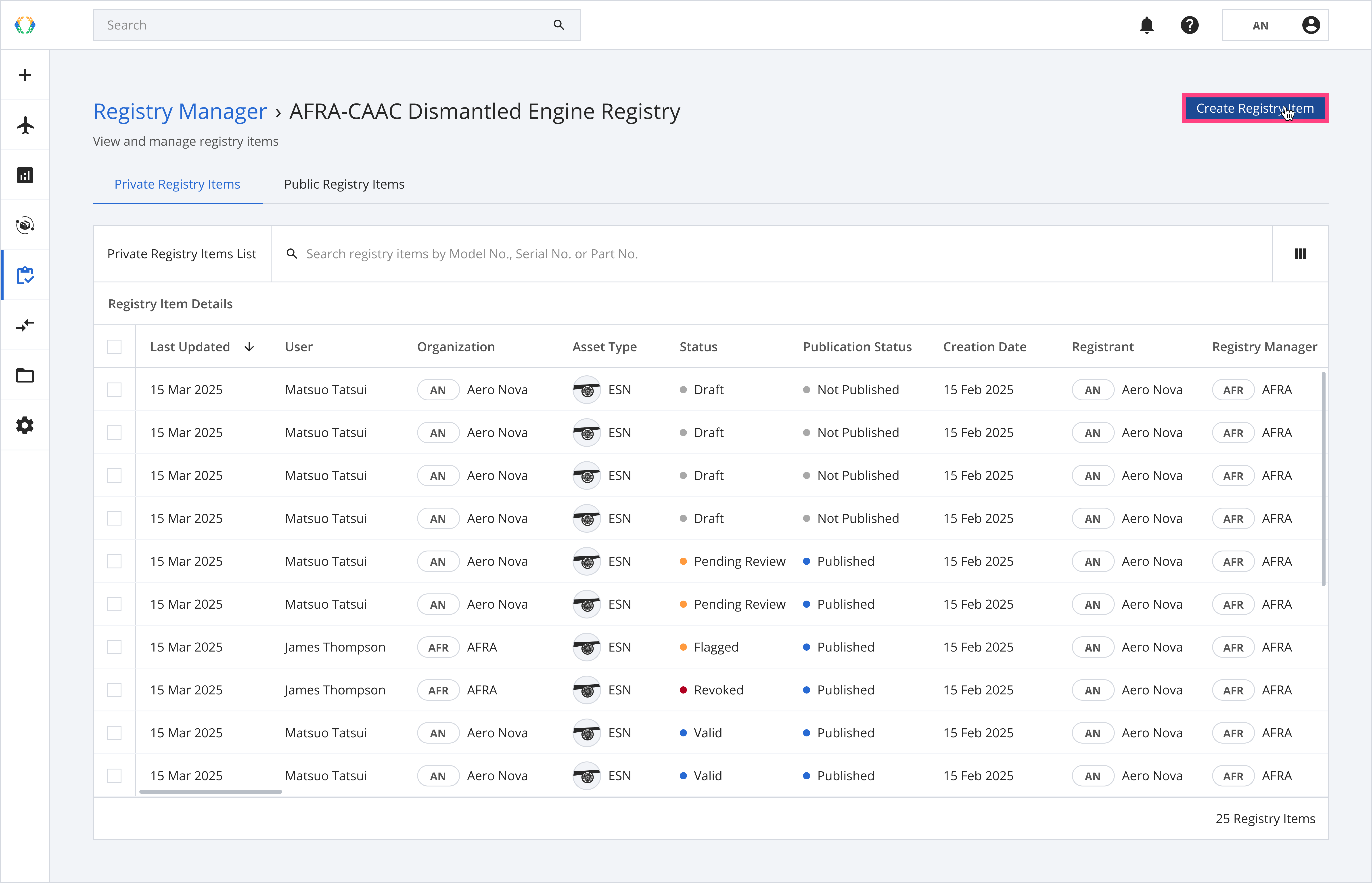Open settings gear in sidebar
The image size is (1372, 883).
click(25, 425)
